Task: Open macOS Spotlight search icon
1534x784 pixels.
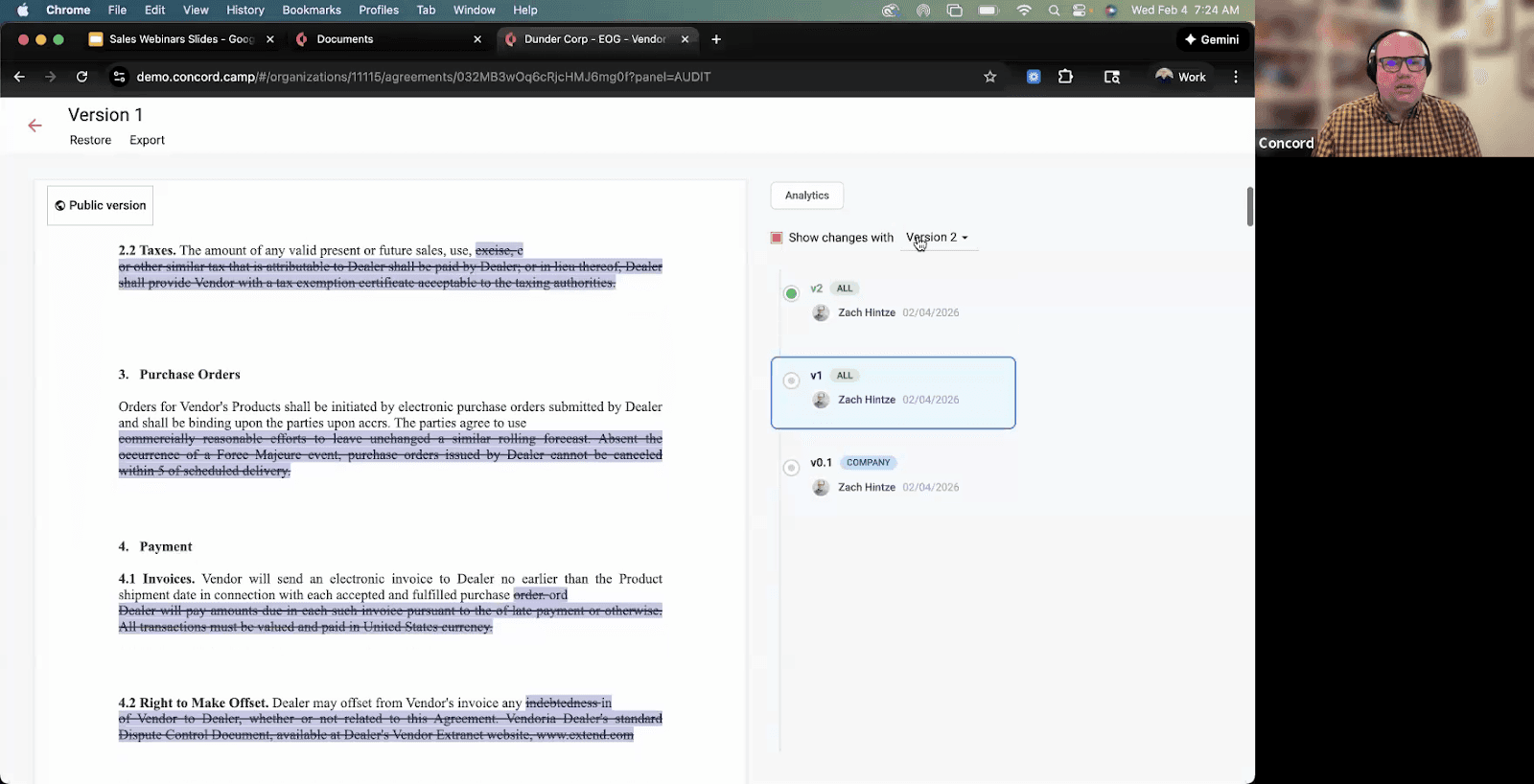Action: click(x=1054, y=11)
